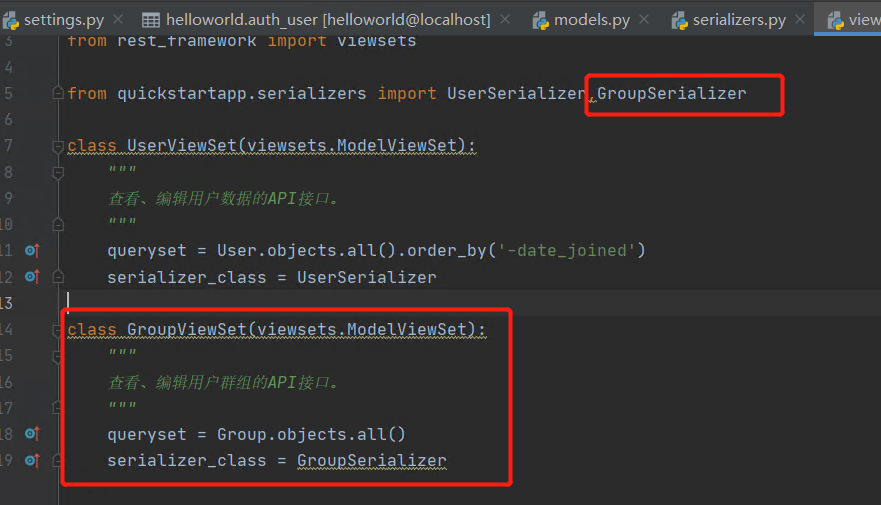Image resolution: width=881 pixels, height=505 pixels.
Task: Click the Python file icon on models.py tab
Action: click(541, 21)
